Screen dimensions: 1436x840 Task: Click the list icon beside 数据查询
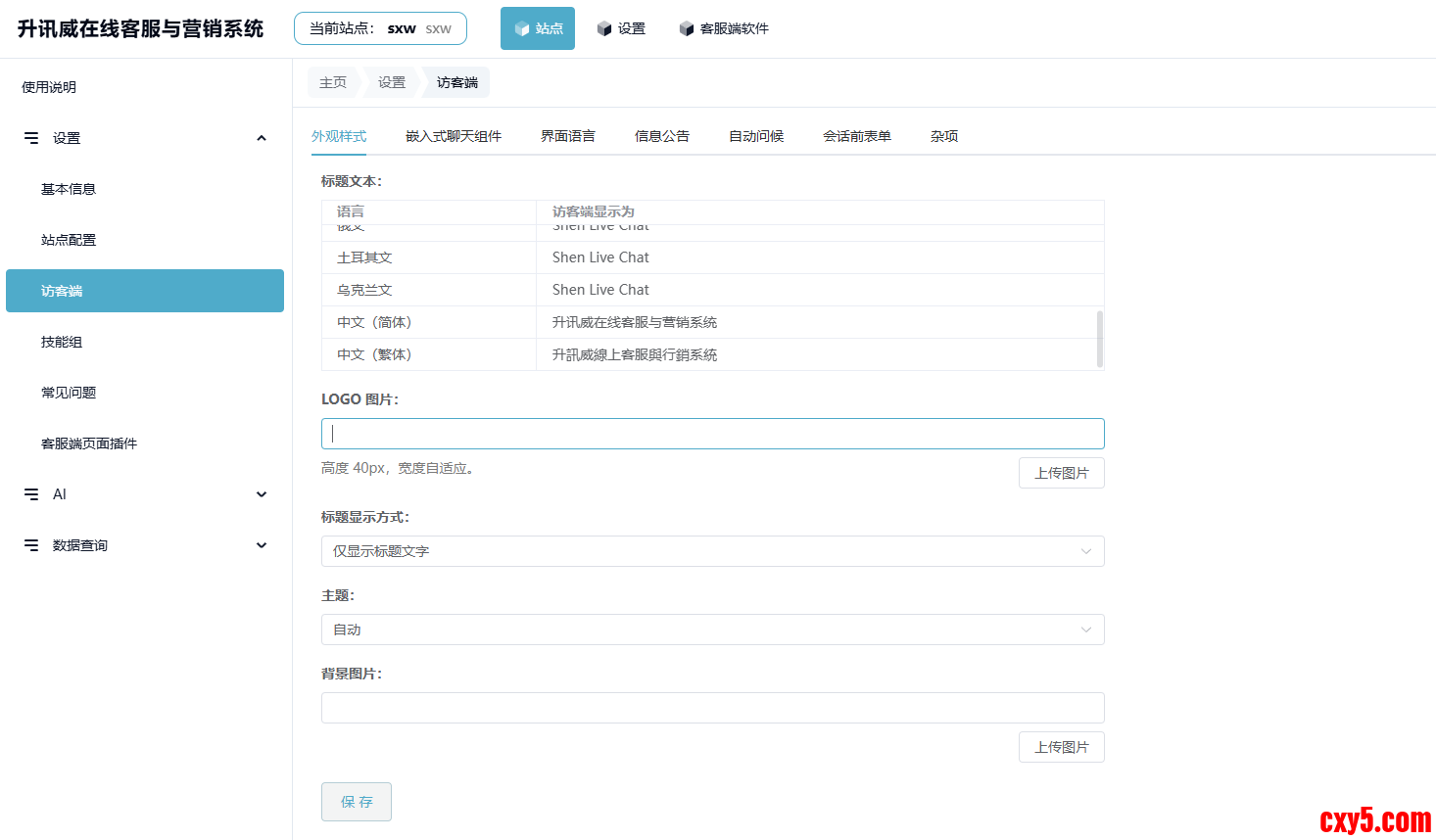31,545
